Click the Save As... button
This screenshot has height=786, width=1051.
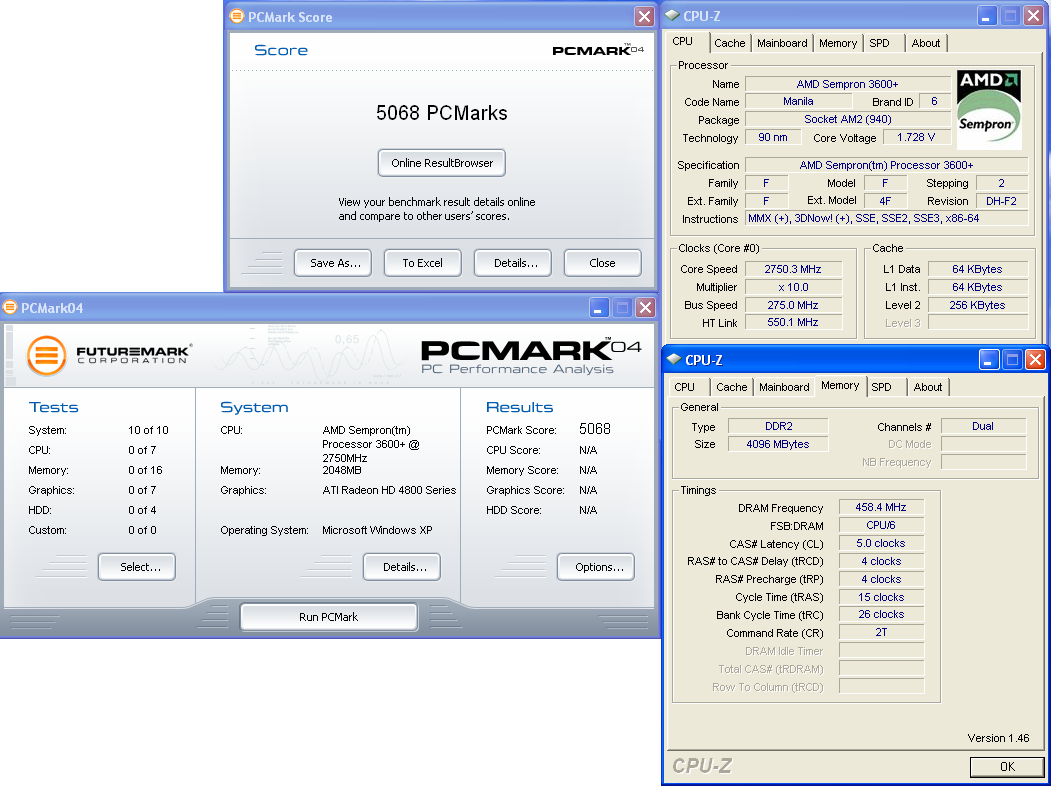[x=335, y=263]
